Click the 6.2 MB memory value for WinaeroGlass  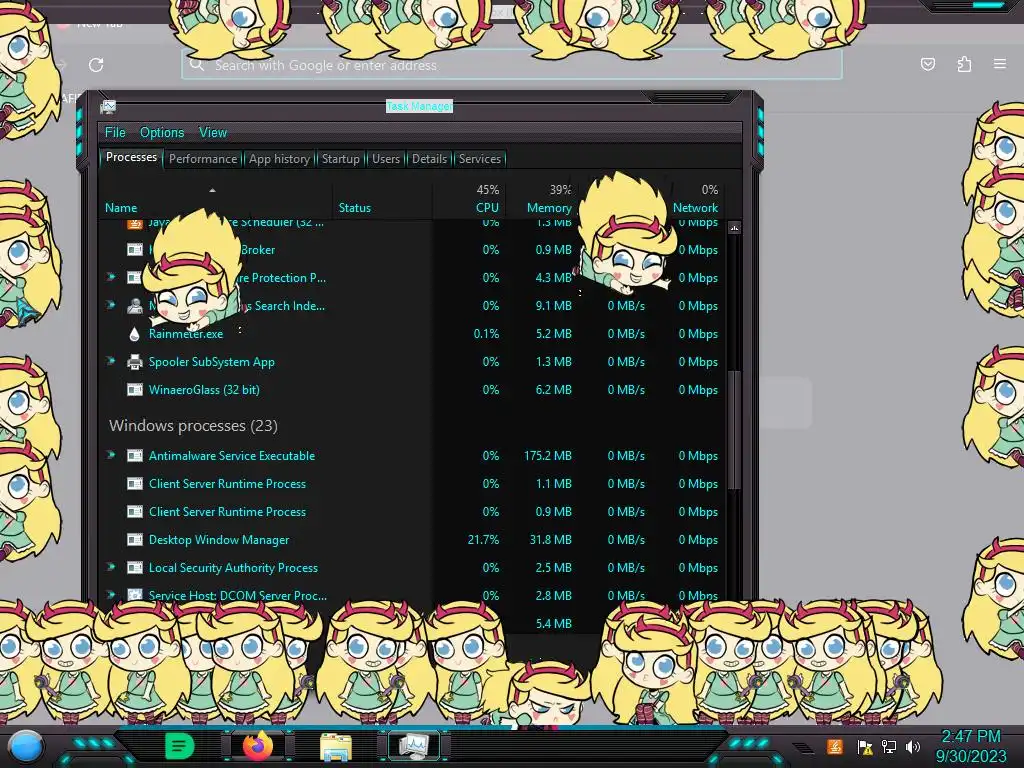pos(553,390)
